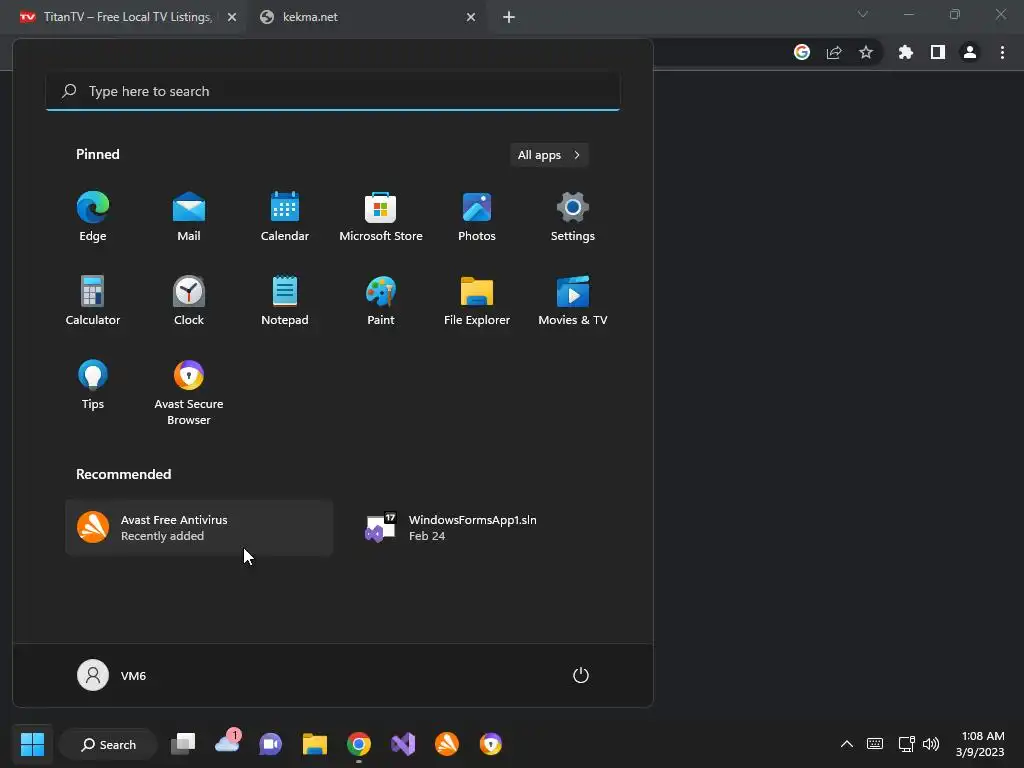Open the power options button

[581, 675]
